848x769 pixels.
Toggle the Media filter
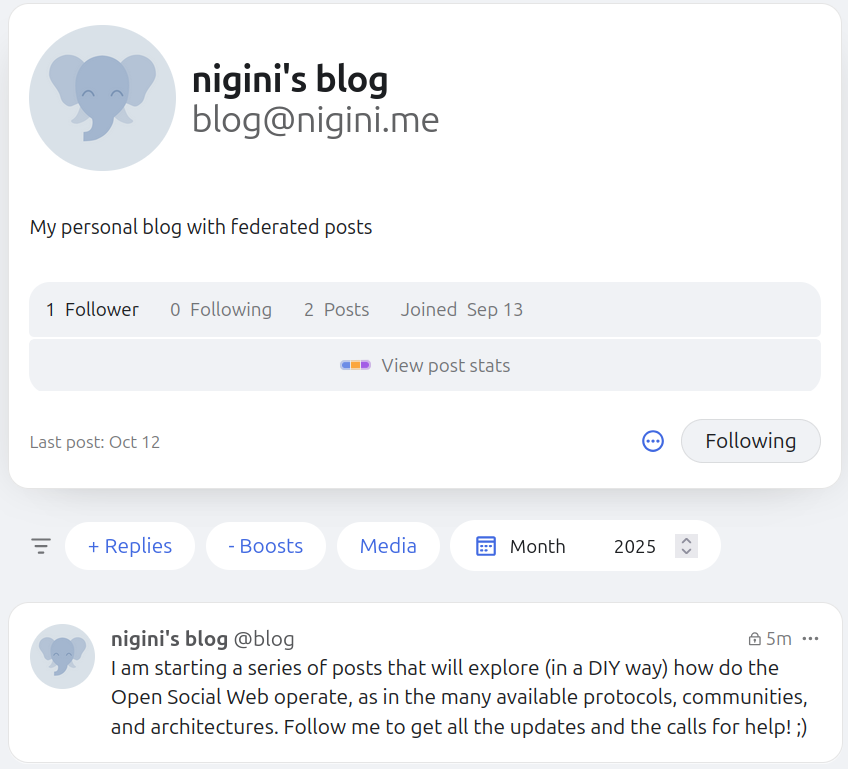click(x=388, y=546)
